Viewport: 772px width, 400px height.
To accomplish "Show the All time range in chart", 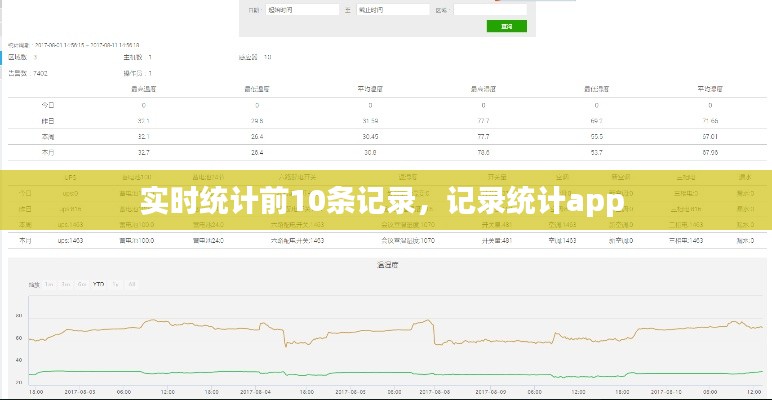I will tap(131, 284).
